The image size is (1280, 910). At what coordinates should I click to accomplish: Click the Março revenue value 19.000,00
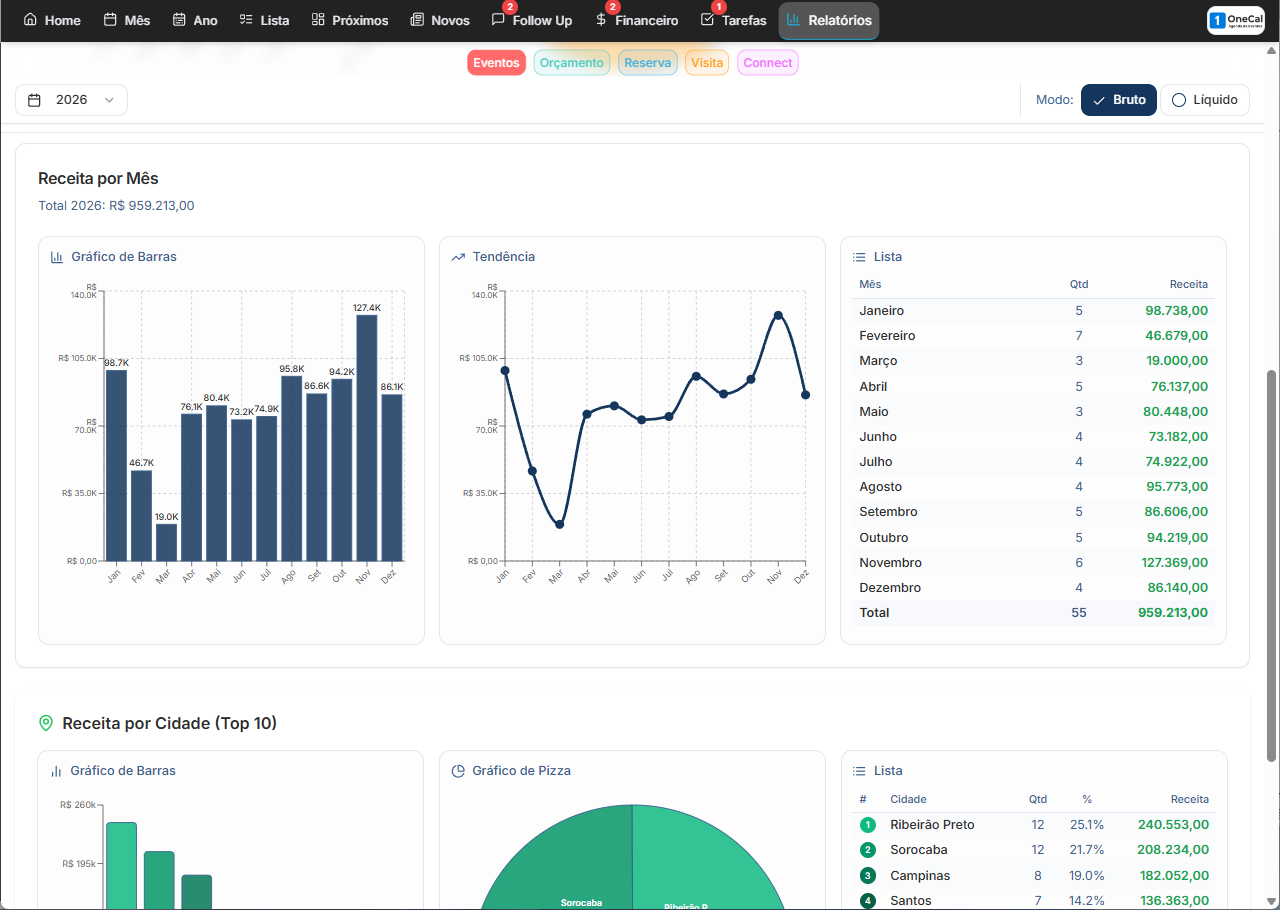coord(1177,361)
